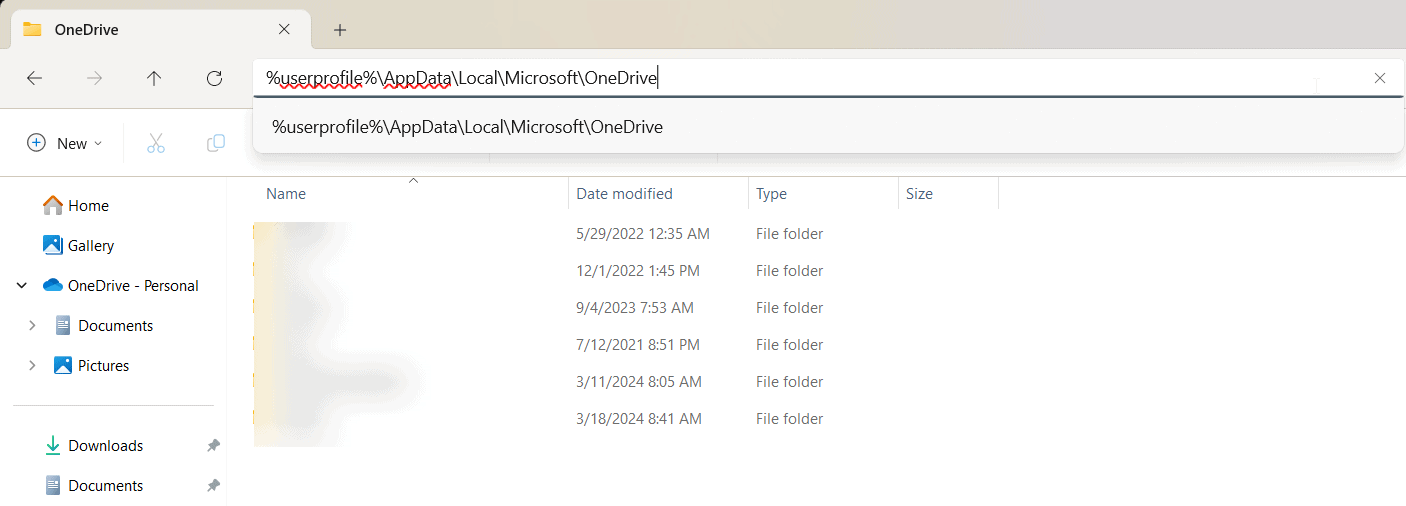1406x506 pixels.
Task: Open Gallery in the navigation pane
Action: (x=90, y=246)
